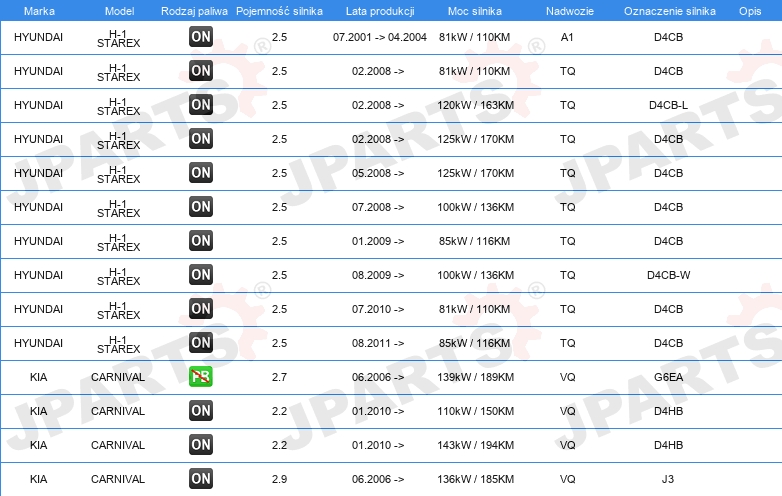Viewport: 782px width, 496px height.
Task: Select the engine code D4CB-W
Action: pos(668,275)
